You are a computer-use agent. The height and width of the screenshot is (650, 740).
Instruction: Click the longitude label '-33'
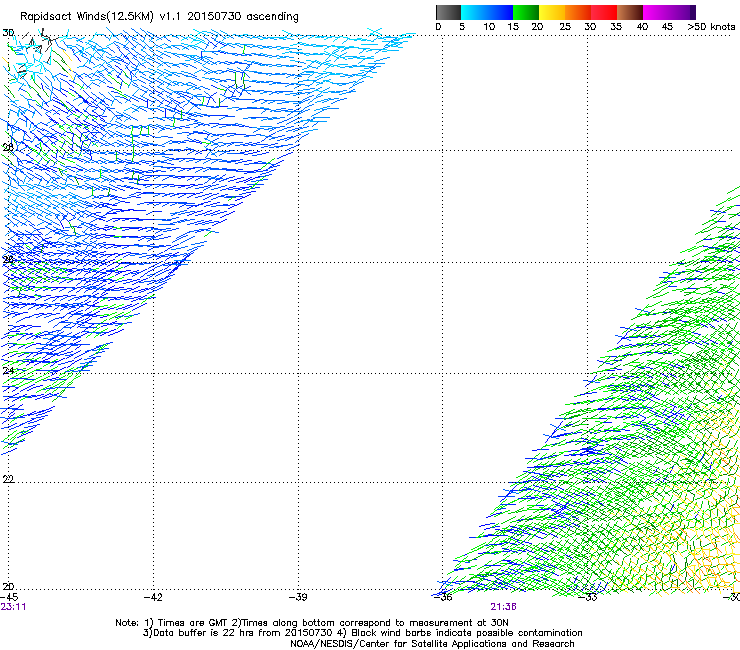(x=588, y=597)
